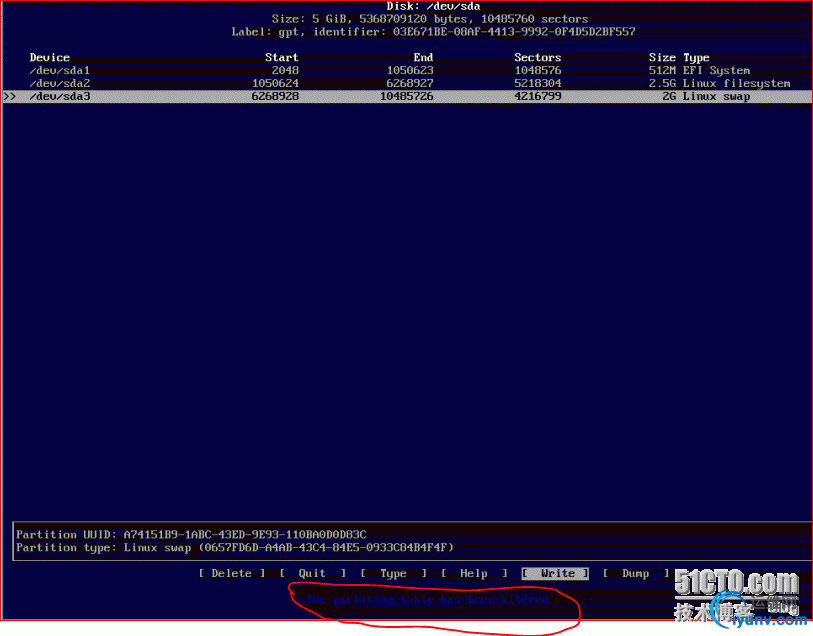813x636 pixels.
Task: Click end sector 10485726
Action: tap(406, 96)
